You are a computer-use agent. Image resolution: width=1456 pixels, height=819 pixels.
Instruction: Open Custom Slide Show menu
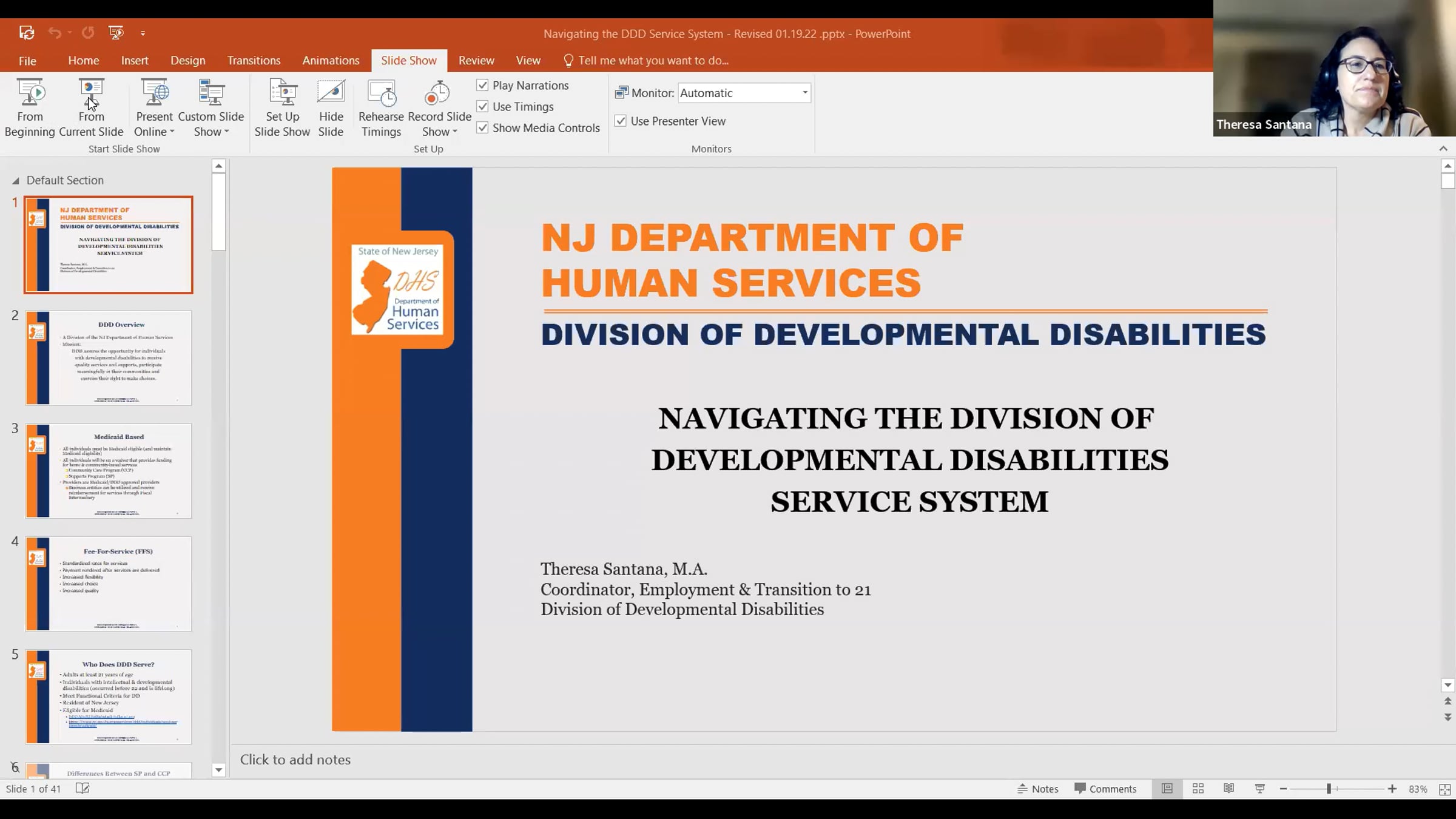(x=211, y=108)
